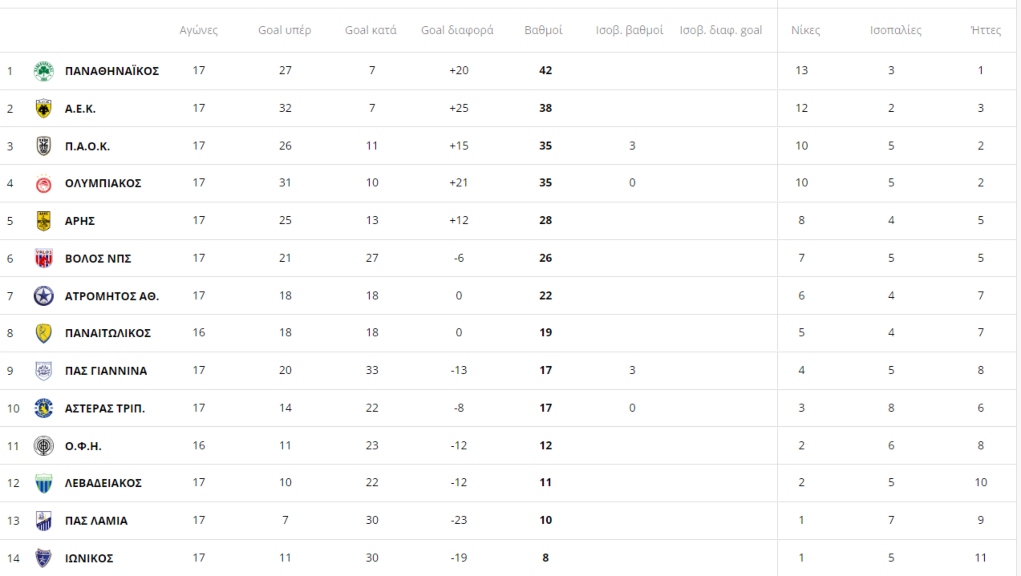Click the ΒΟΛΟΣ ΝΠΣ team crest
This screenshot has height=576, width=1021.
[x=44, y=258]
